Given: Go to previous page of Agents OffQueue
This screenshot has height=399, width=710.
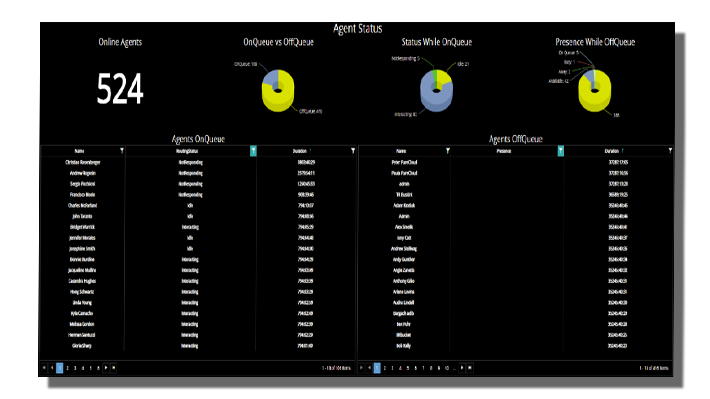Looking at the screenshot, I should 369,368.
